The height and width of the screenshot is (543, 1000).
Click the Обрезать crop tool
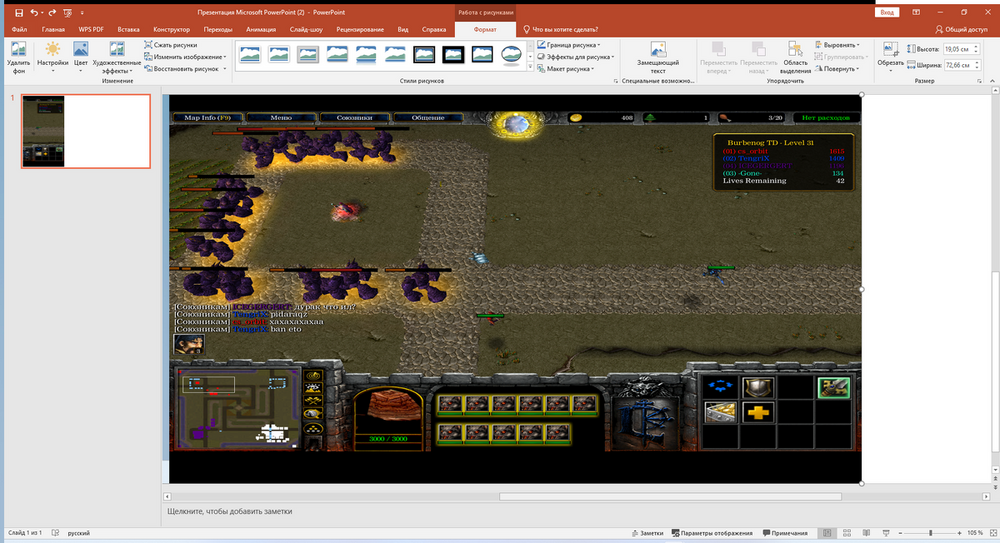tap(890, 56)
